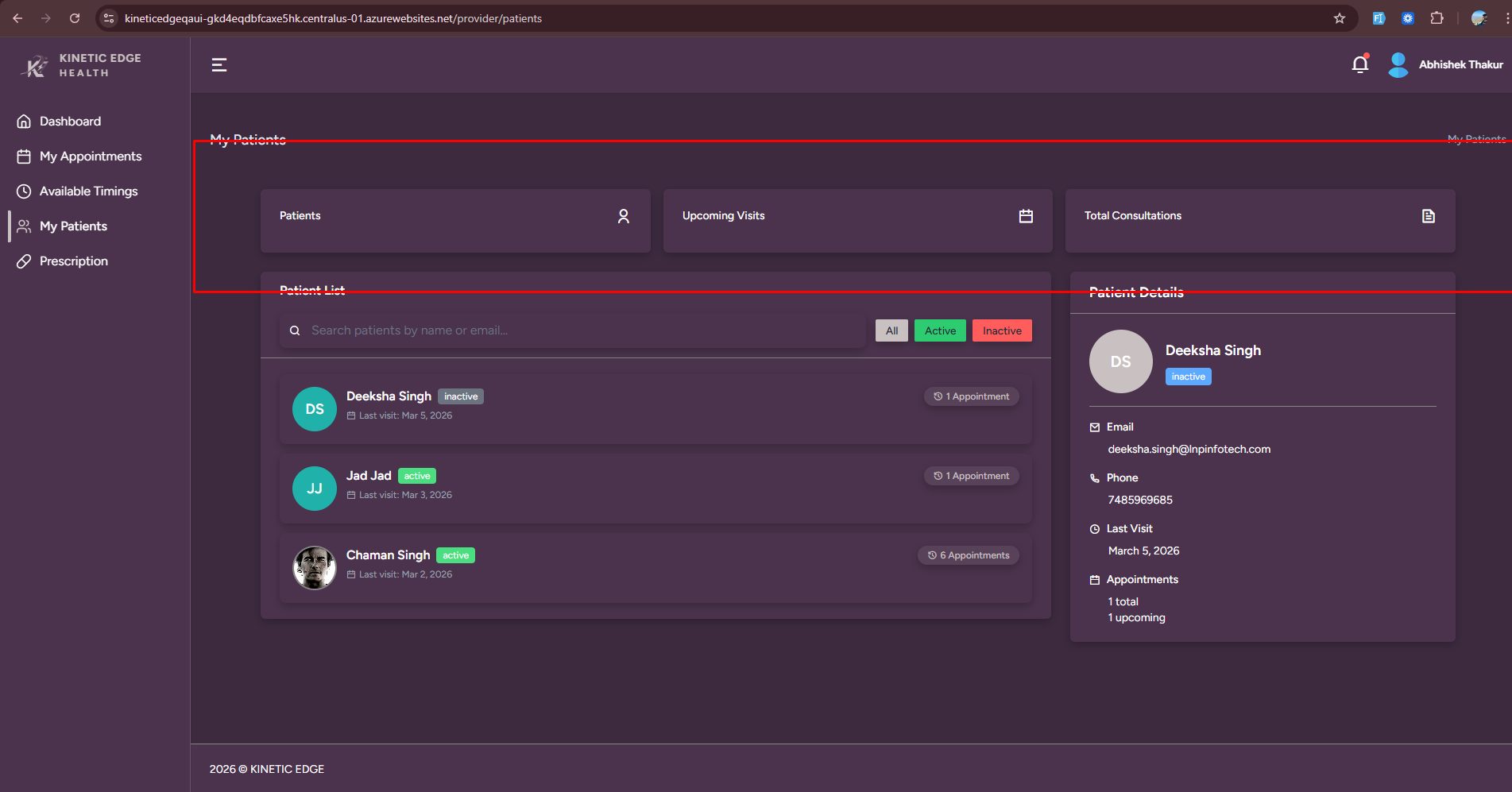The image size is (1512, 792).
Task: Filter patient list by All
Action: 891,330
